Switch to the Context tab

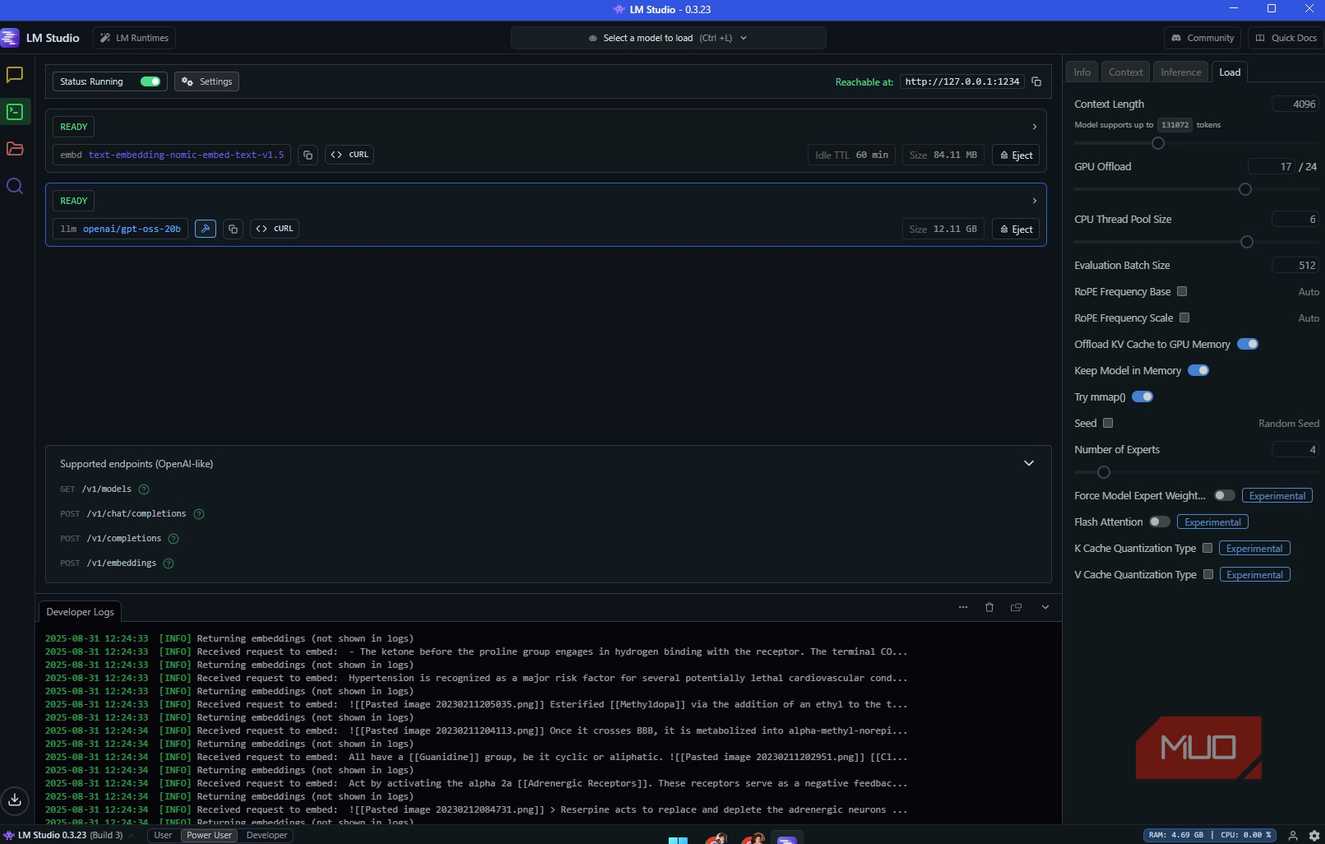point(1125,72)
